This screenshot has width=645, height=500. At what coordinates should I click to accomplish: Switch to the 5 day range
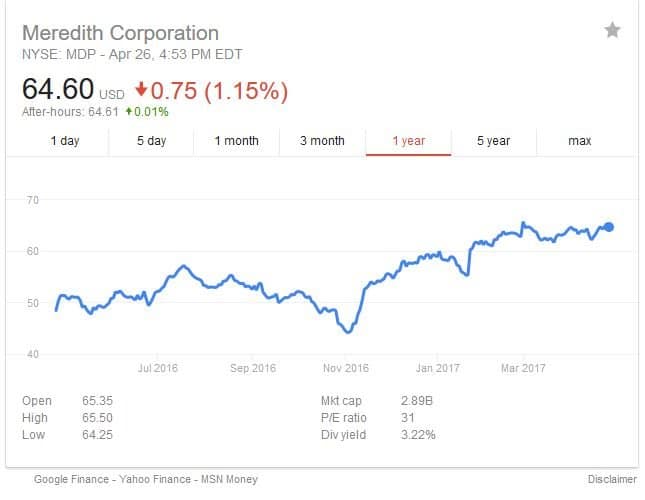point(151,141)
